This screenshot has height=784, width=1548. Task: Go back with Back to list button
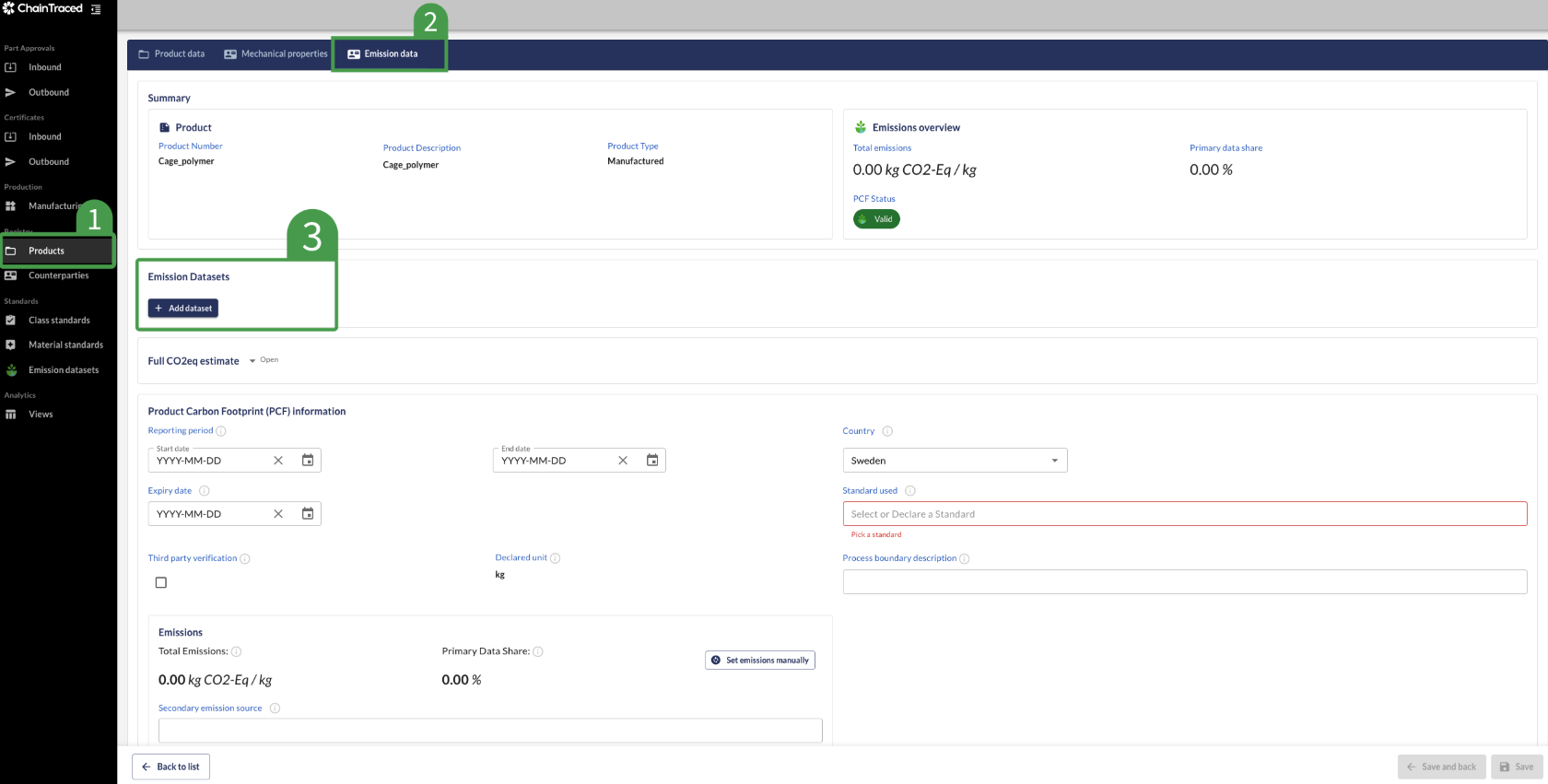(171, 766)
